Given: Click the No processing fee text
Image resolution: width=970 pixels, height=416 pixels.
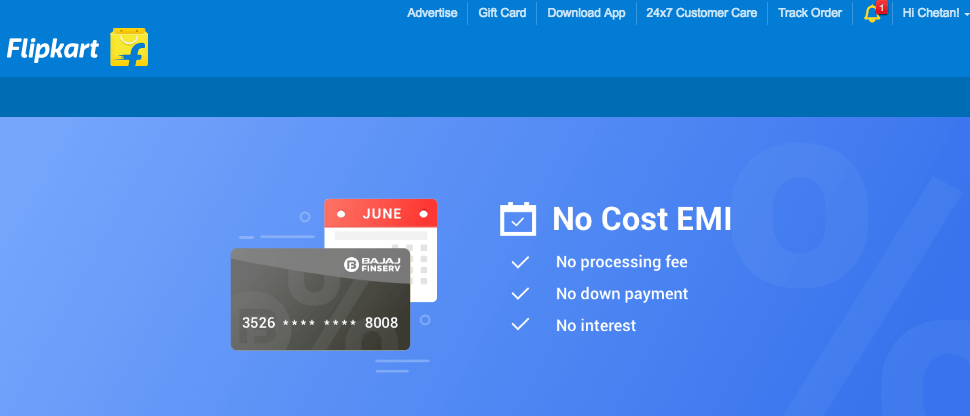Looking at the screenshot, I should 621,262.
